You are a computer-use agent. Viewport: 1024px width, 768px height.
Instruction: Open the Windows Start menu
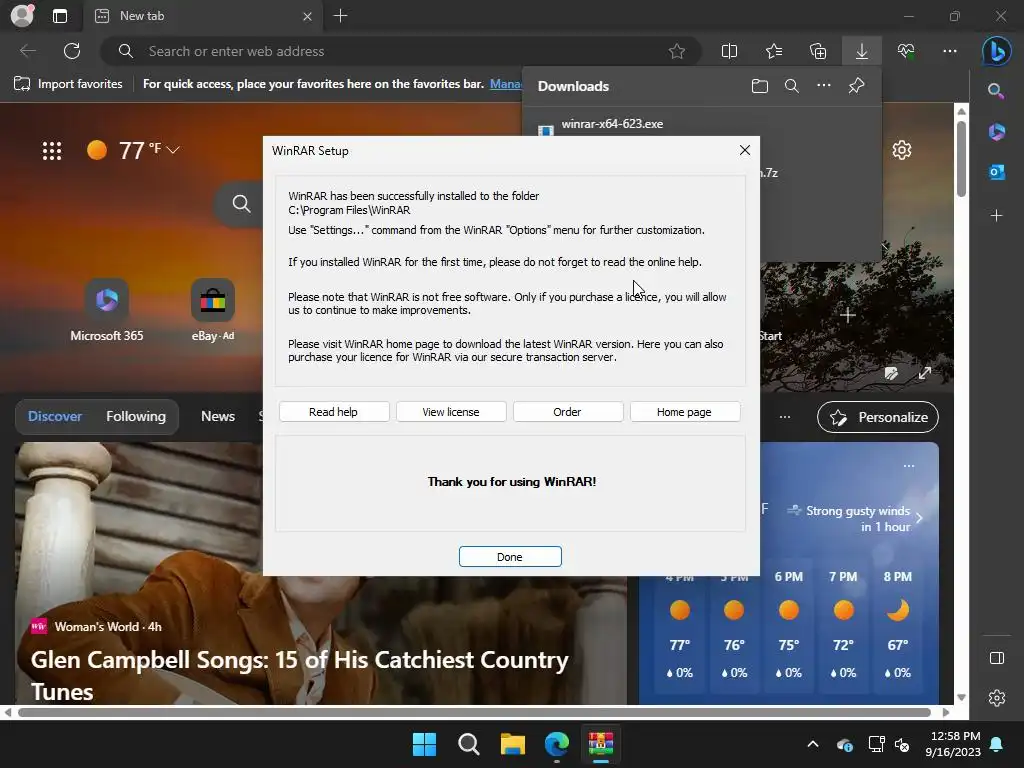coord(424,744)
